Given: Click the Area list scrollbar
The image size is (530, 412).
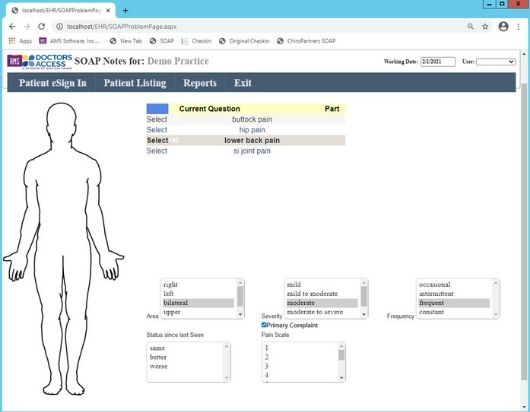Looking at the screenshot, I should click(240, 297).
